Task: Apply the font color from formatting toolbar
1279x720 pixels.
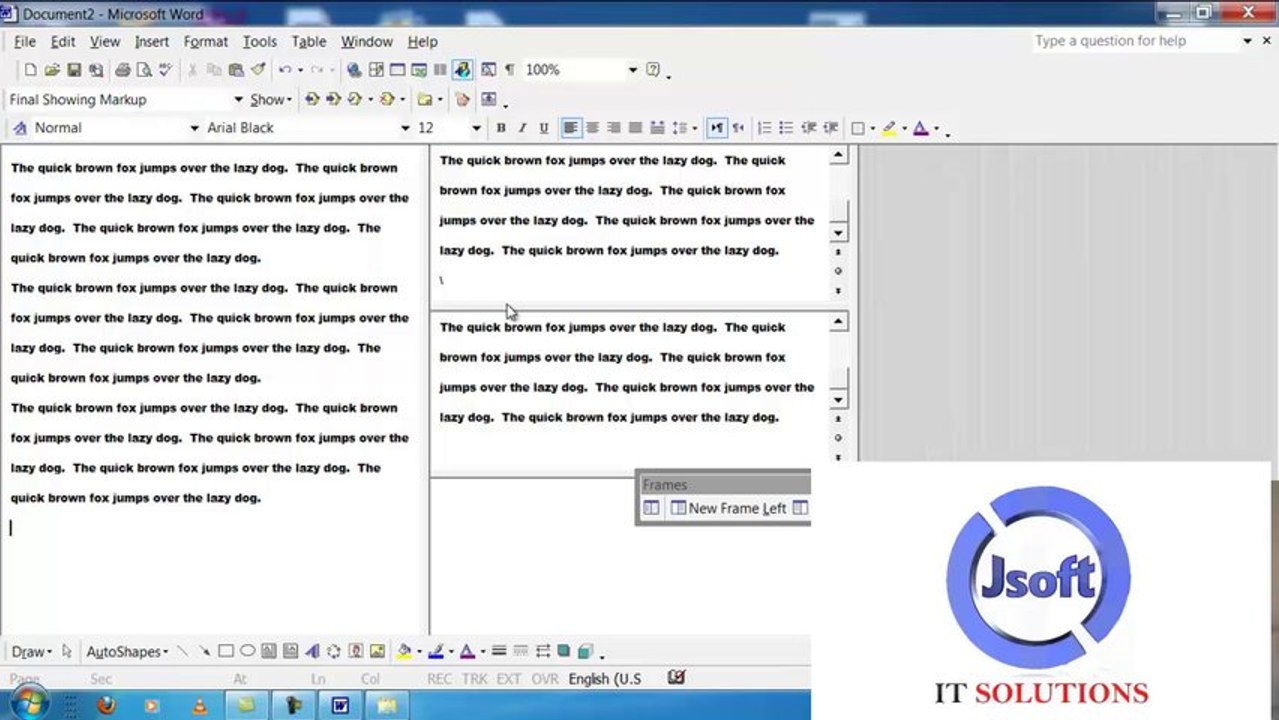Action: (920, 128)
